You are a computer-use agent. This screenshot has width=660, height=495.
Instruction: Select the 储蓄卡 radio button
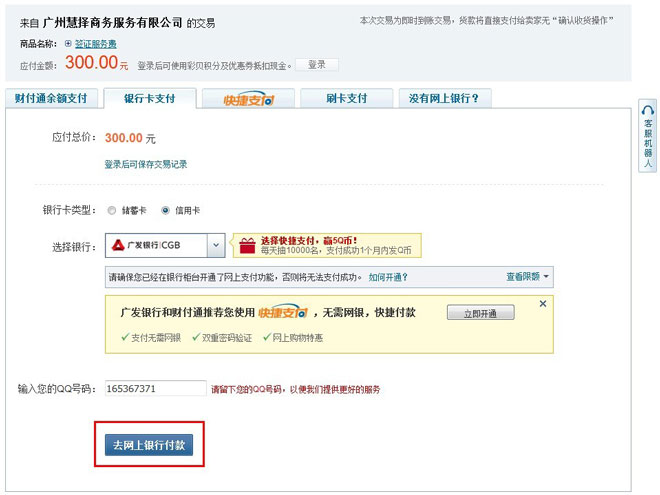pyautogui.click(x=112, y=210)
